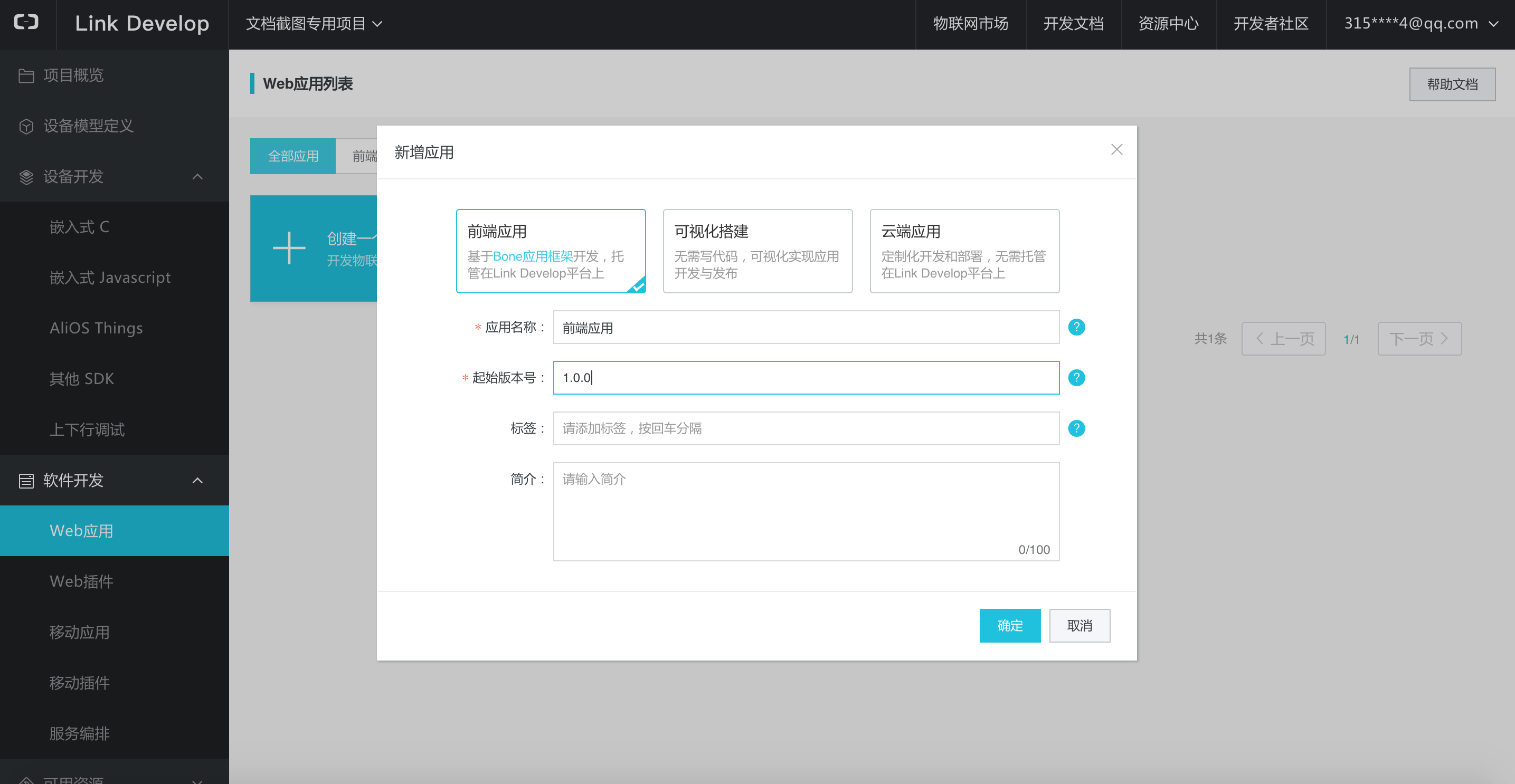Collapse the 设备开发 sidebar section
This screenshot has height=784, width=1515.
[197, 176]
